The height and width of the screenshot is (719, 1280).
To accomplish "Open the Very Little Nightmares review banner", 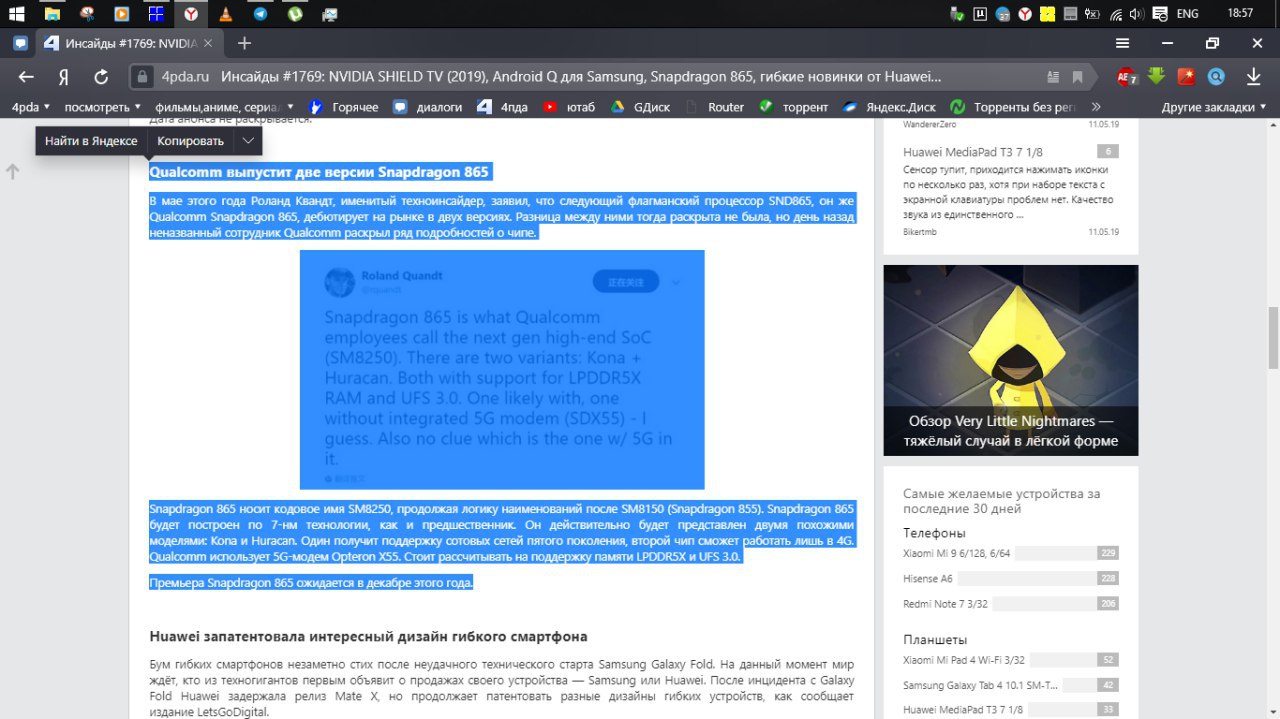I will point(1010,360).
